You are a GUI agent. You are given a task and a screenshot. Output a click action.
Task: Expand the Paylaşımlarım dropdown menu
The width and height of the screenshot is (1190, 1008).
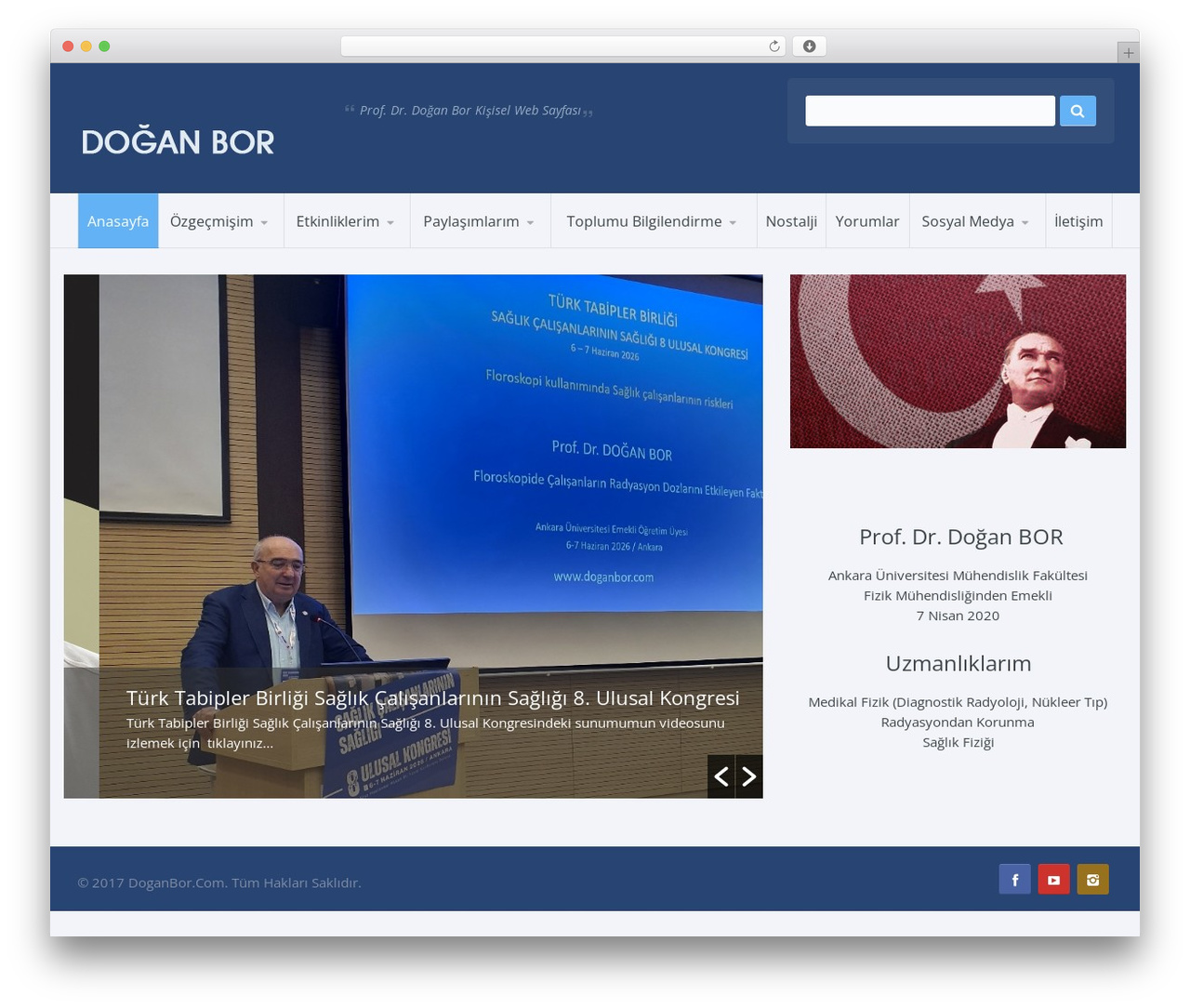pos(480,221)
